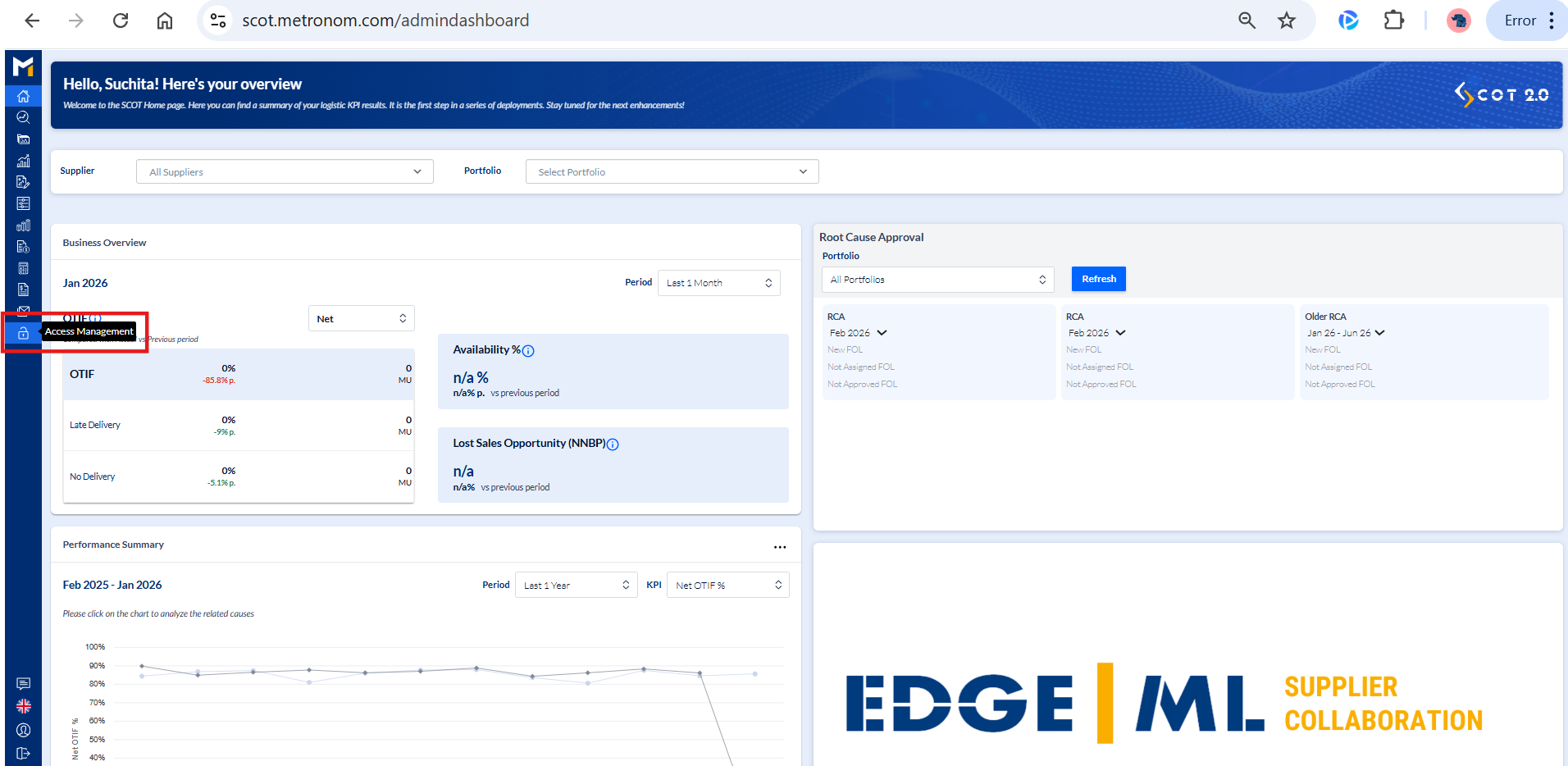Click the Business Overview heading
Viewport: 1568px width, 766px height.
(104, 243)
